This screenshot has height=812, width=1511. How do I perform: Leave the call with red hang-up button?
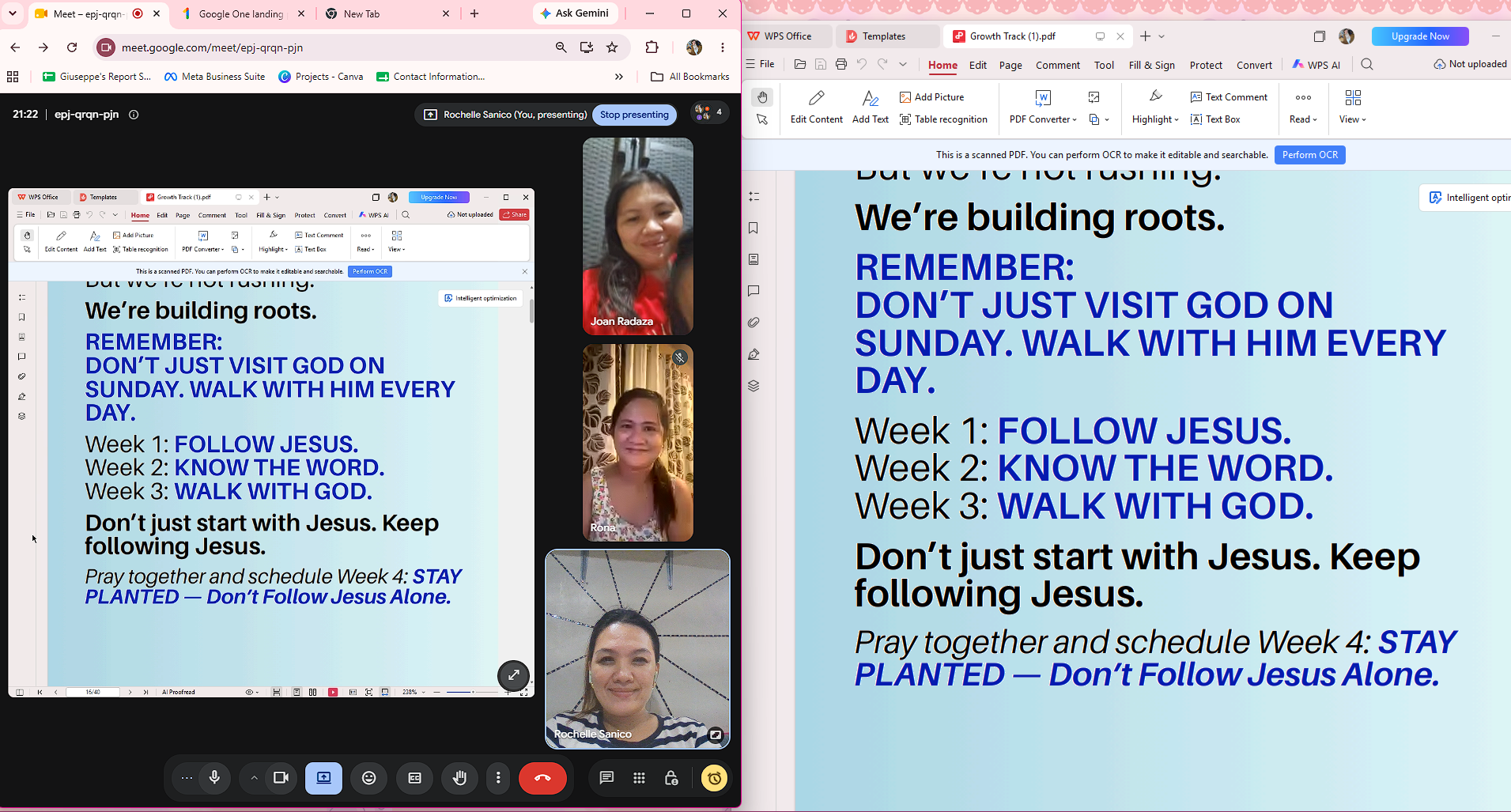(x=542, y=778)
